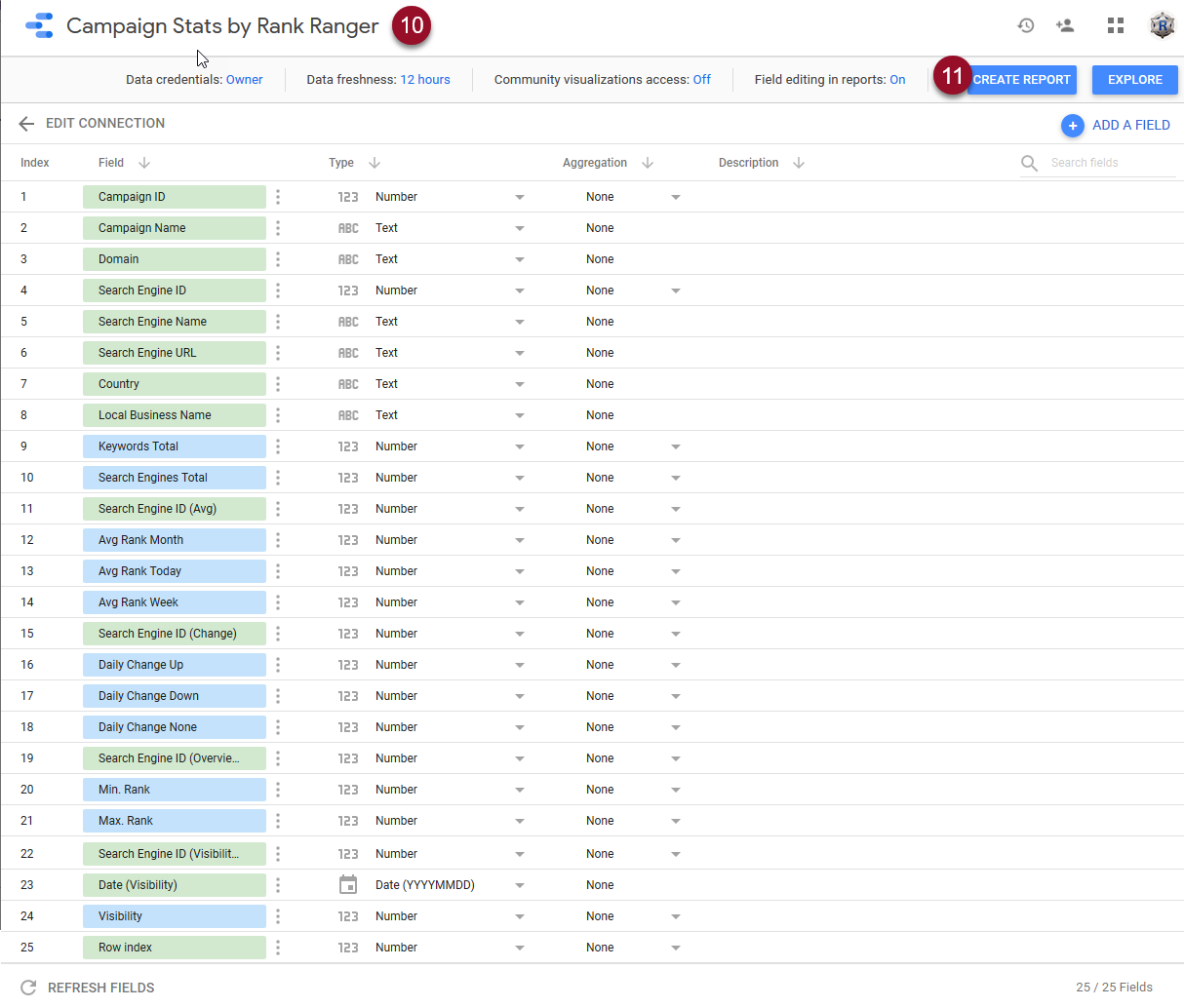The width and height of the screenshot is (1184, 1008).
Task: Open Type dropdown for Date (Visibility)
Action: pos(519,885)
